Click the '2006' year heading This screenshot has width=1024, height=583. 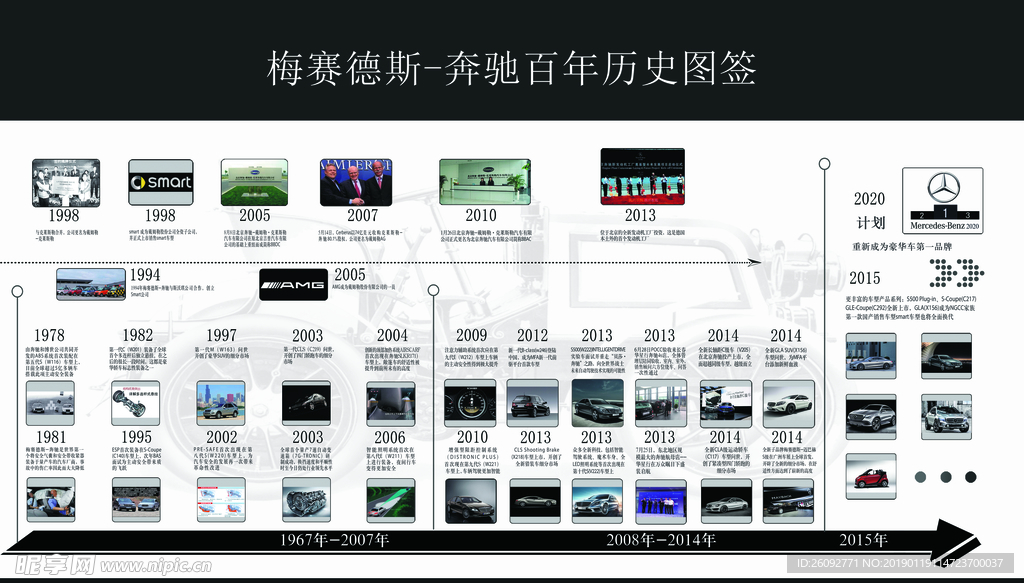[x=390, y=437]
